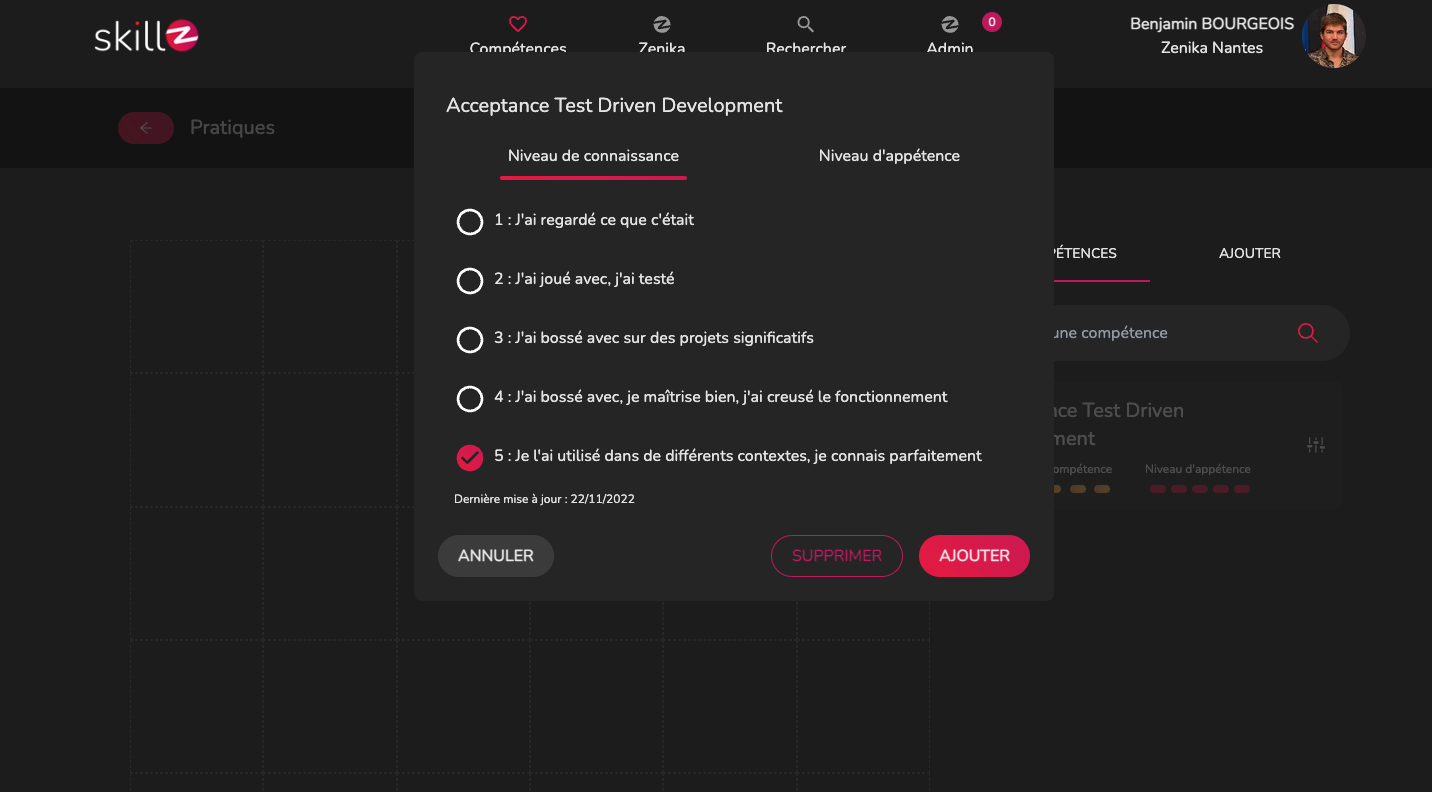1432x792 pixels.
Task: Click the pink search icon in the compétence bar
Action: 1307,333
